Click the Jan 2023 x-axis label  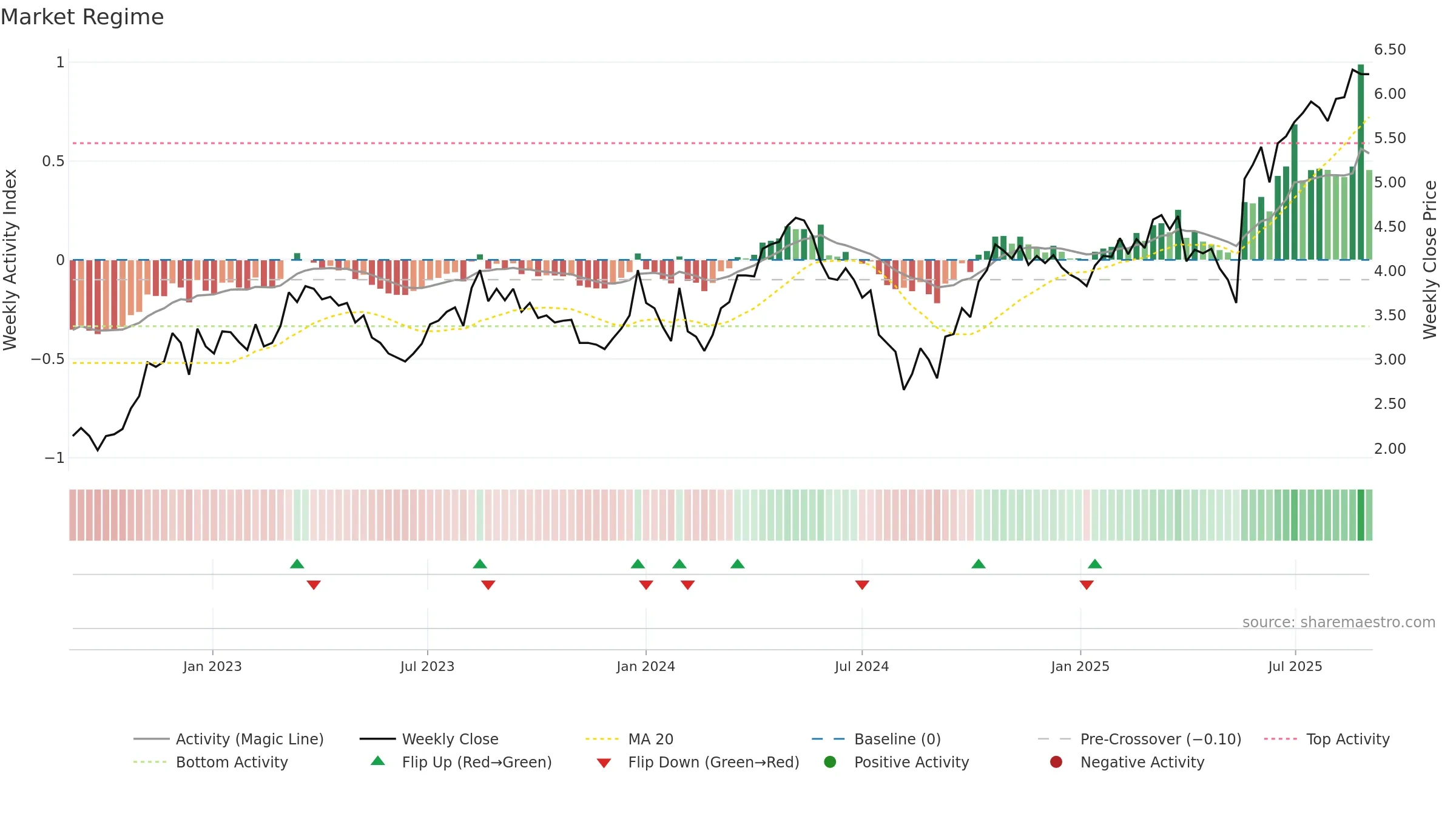tap(212, 667)
